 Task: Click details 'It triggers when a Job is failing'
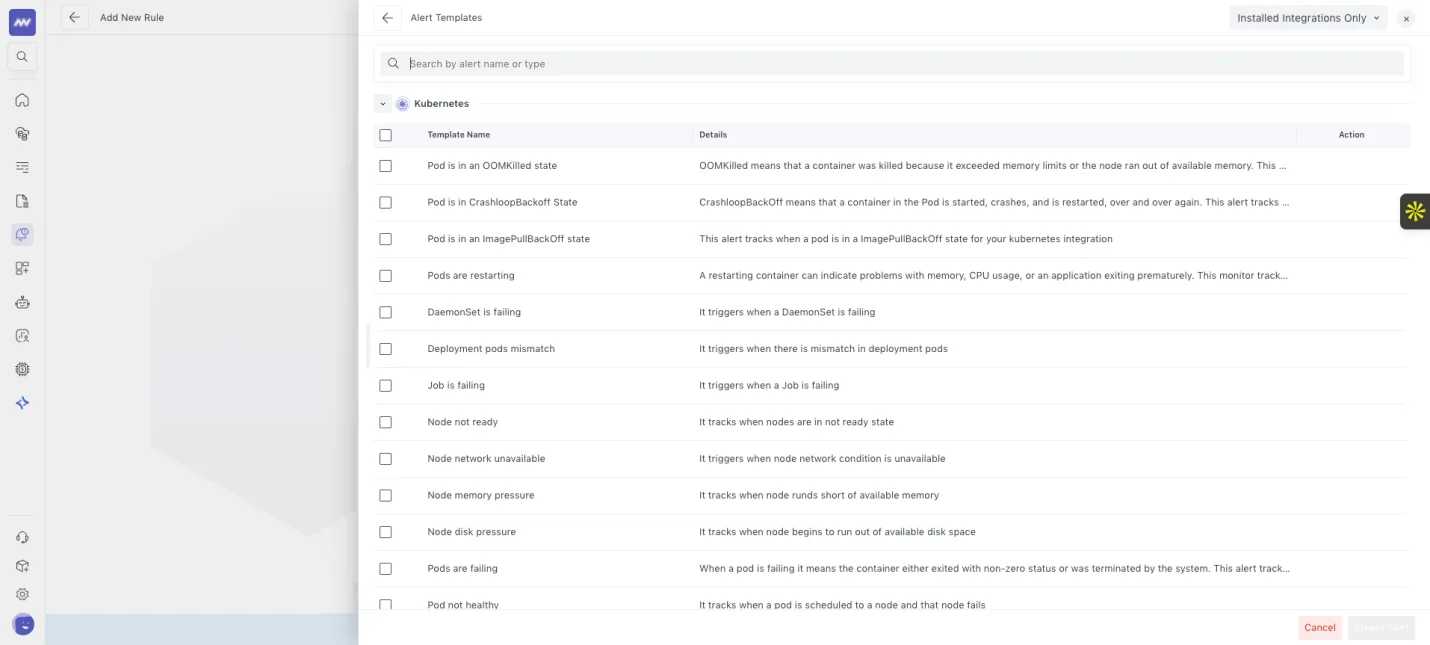coord(769,385)
